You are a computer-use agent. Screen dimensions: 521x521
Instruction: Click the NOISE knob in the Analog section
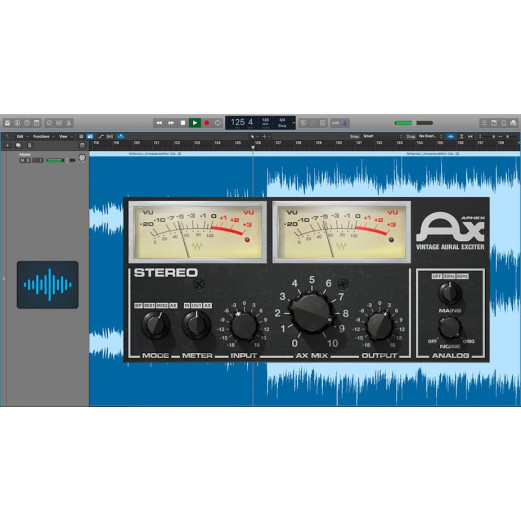click(x=450, y=327)
